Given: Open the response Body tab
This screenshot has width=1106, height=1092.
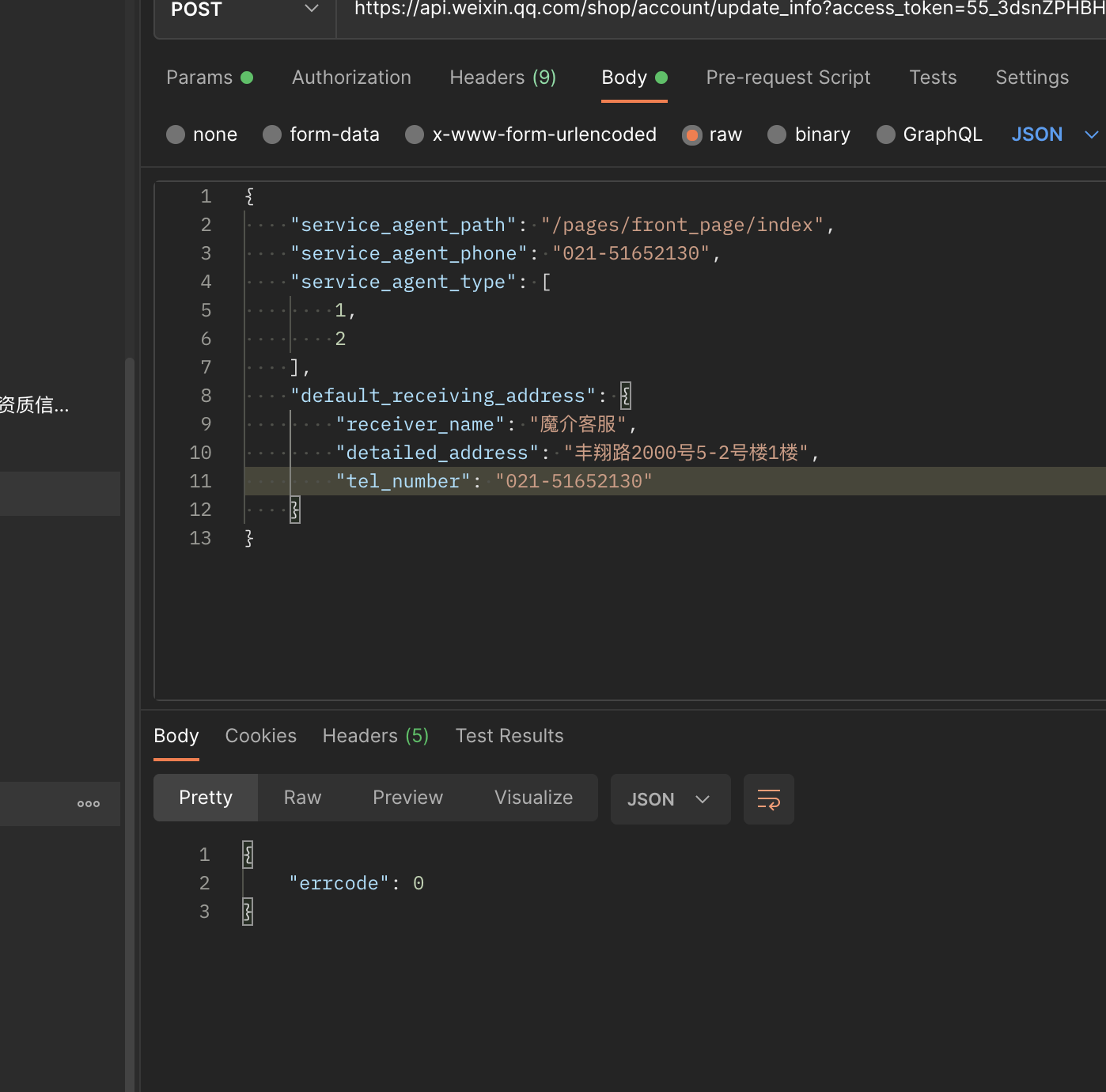Looking at the screenshot, I should (x=176, y=736).
